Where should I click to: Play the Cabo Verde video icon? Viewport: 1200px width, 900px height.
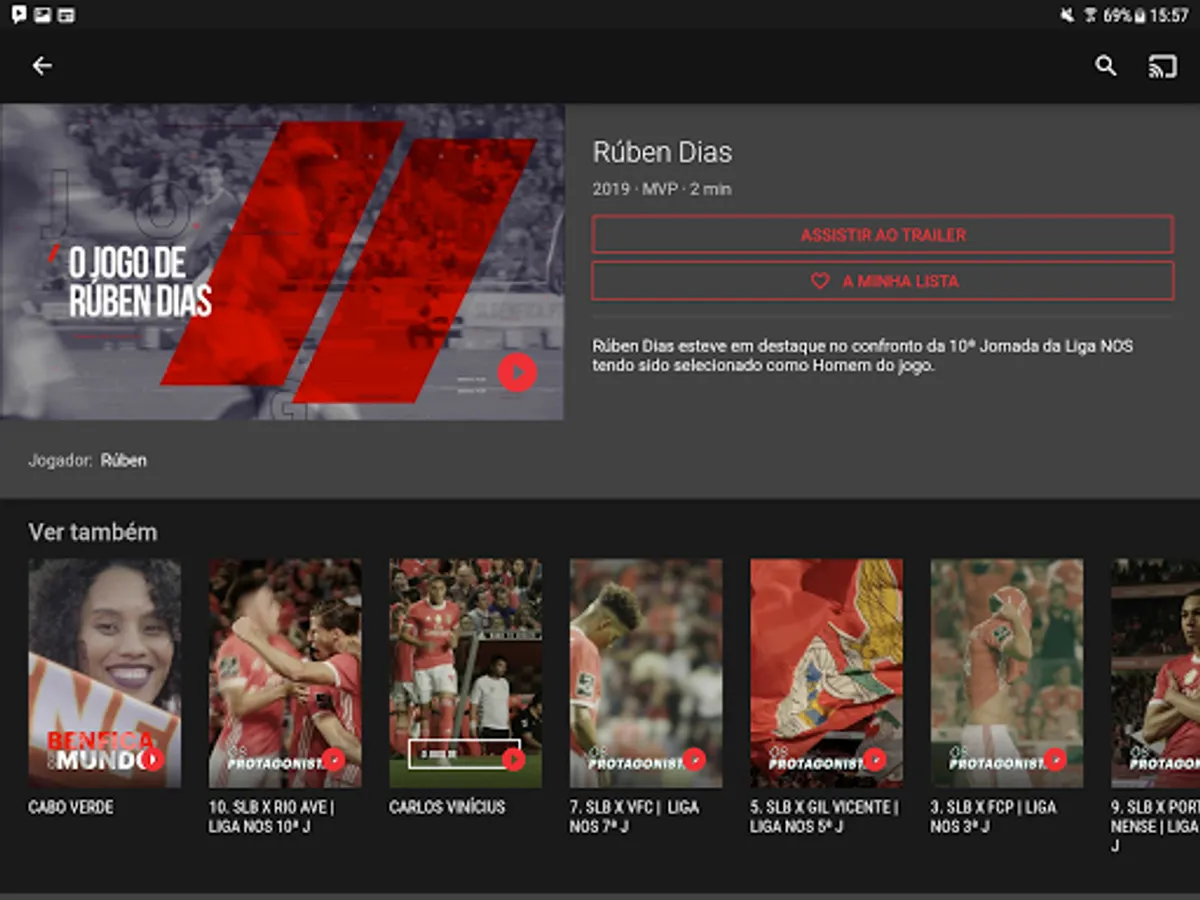[x=152, y=760]
